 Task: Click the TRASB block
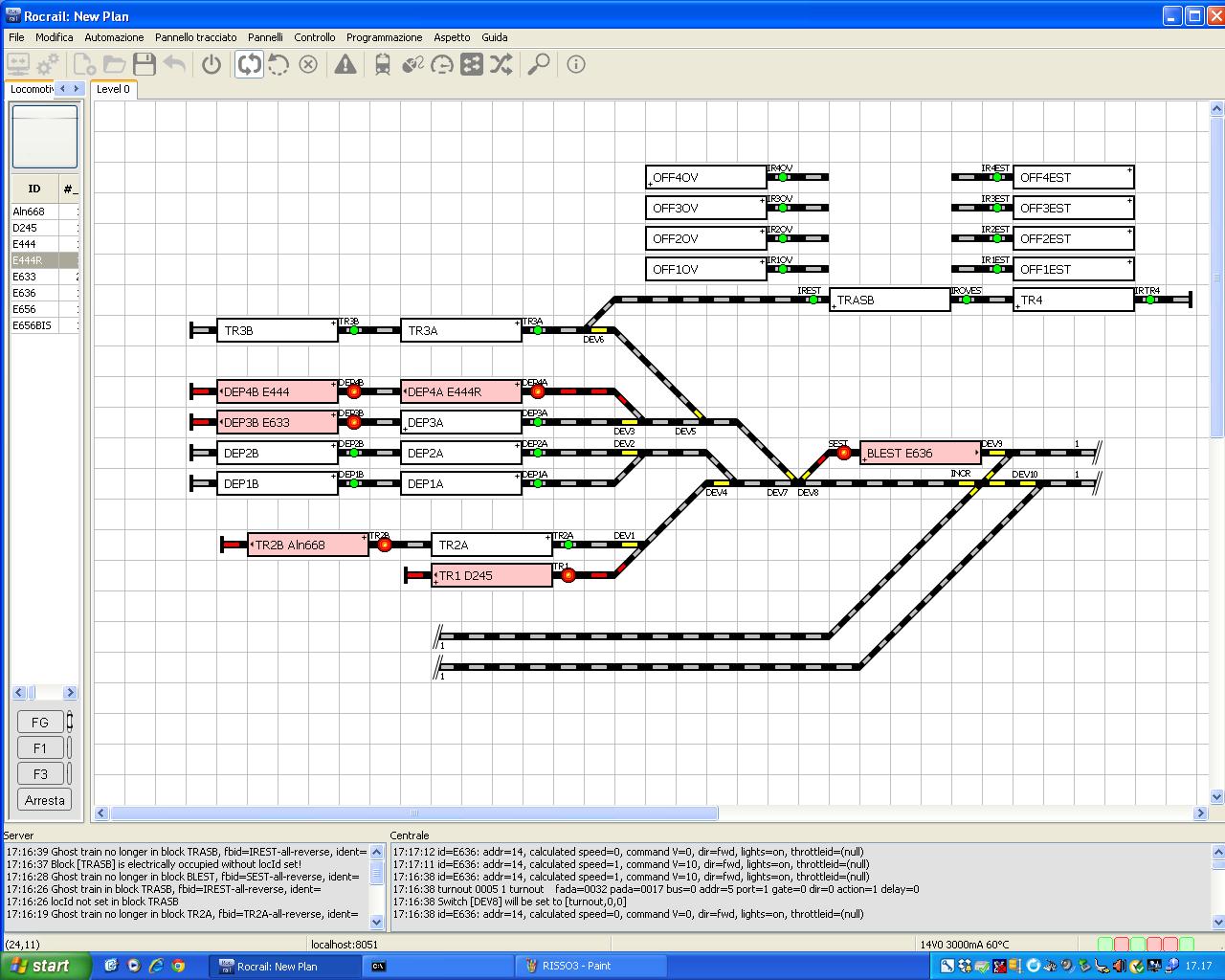point(890,300)
